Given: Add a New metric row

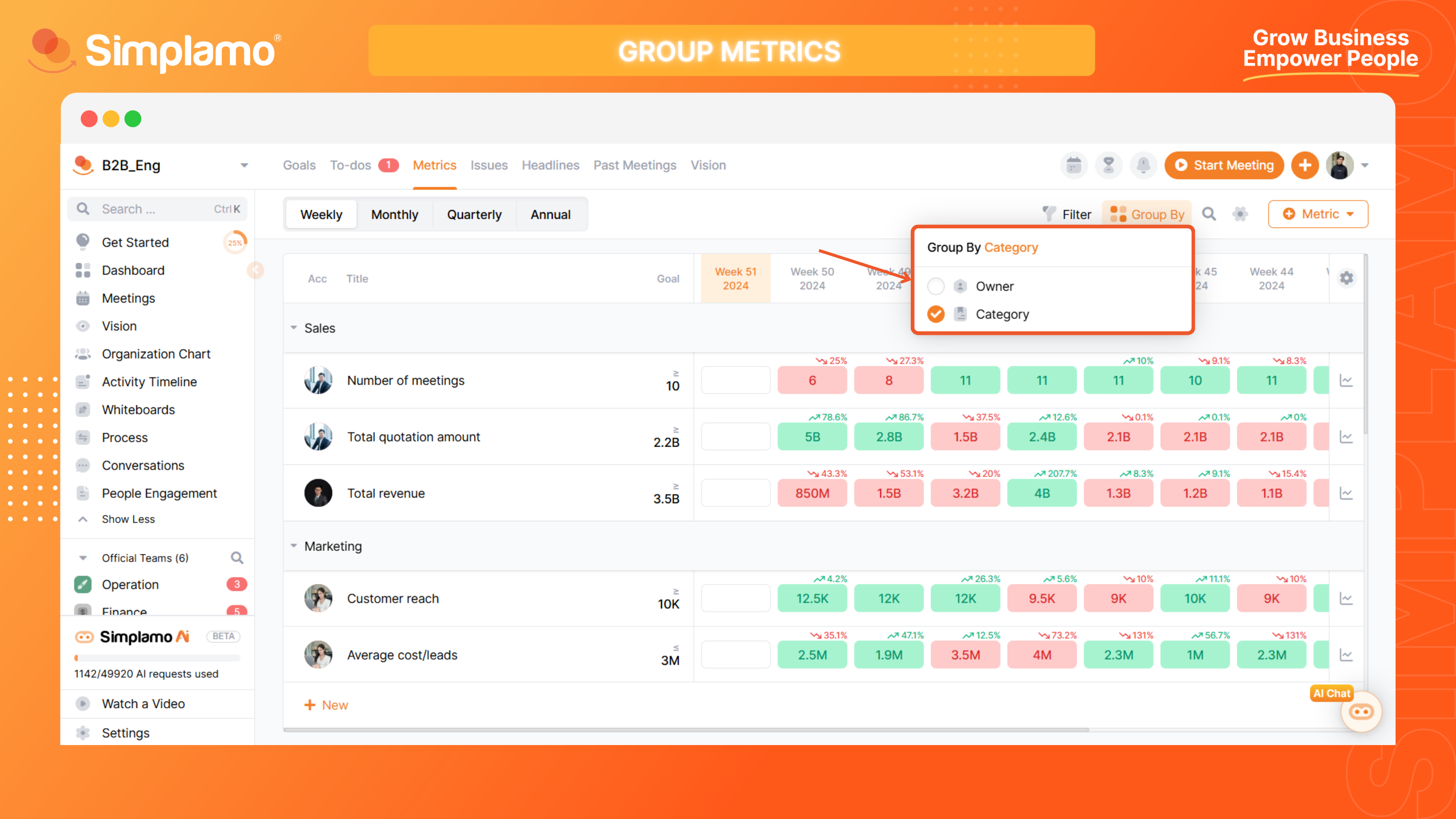Looking at the screenshot, I should click(x=326, y=705).
